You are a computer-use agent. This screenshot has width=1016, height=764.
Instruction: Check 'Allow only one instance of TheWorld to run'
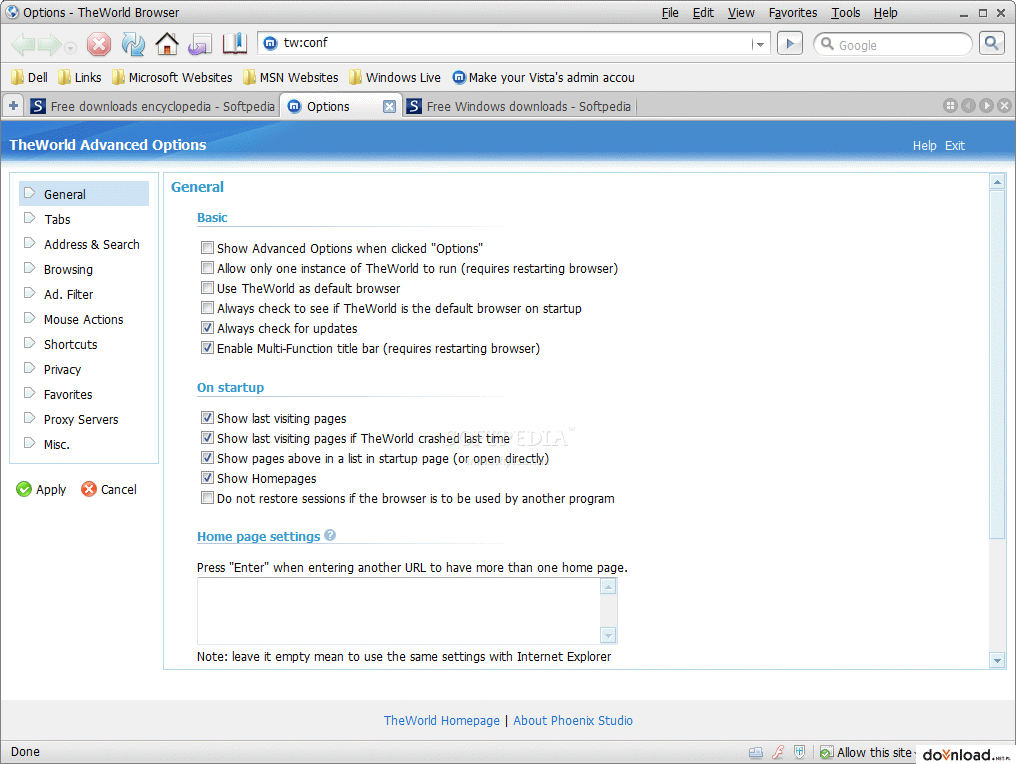tap(207, 268)
